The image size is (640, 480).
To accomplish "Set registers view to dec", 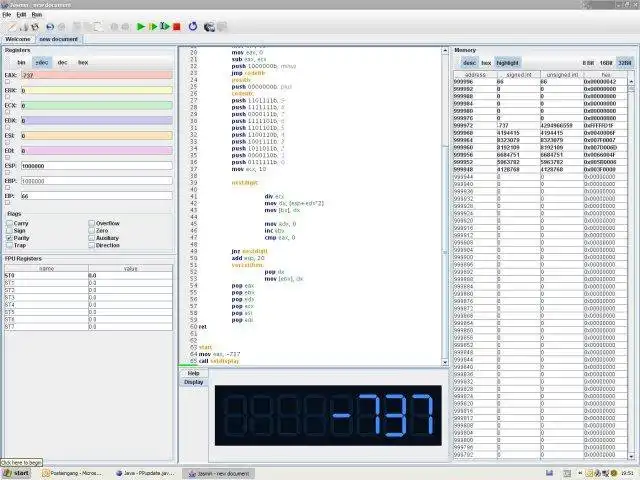I will (62, 62).
